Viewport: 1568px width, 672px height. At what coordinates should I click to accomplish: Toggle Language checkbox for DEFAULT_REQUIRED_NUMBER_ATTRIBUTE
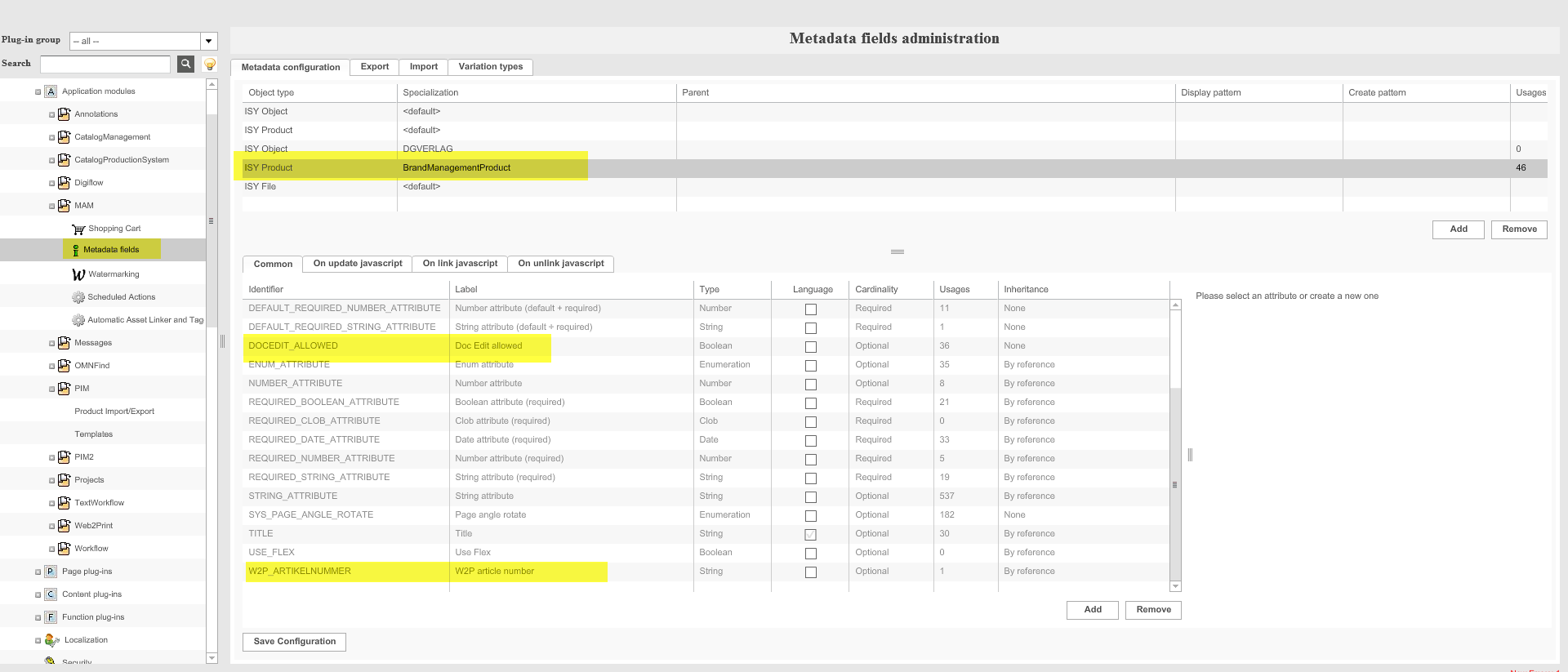(x=811, y=309)
